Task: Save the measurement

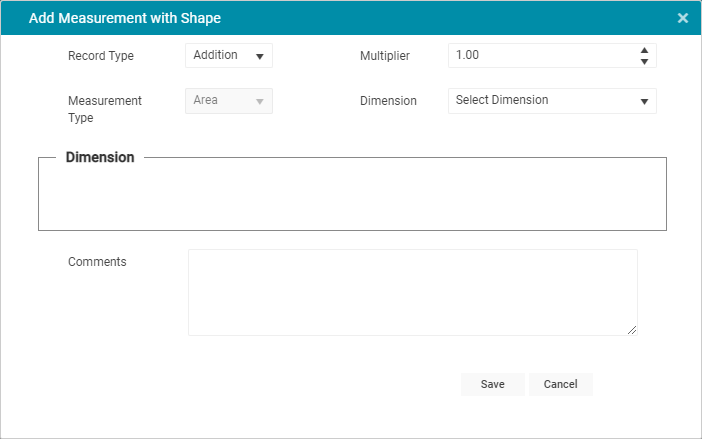Action: point(492,384)
